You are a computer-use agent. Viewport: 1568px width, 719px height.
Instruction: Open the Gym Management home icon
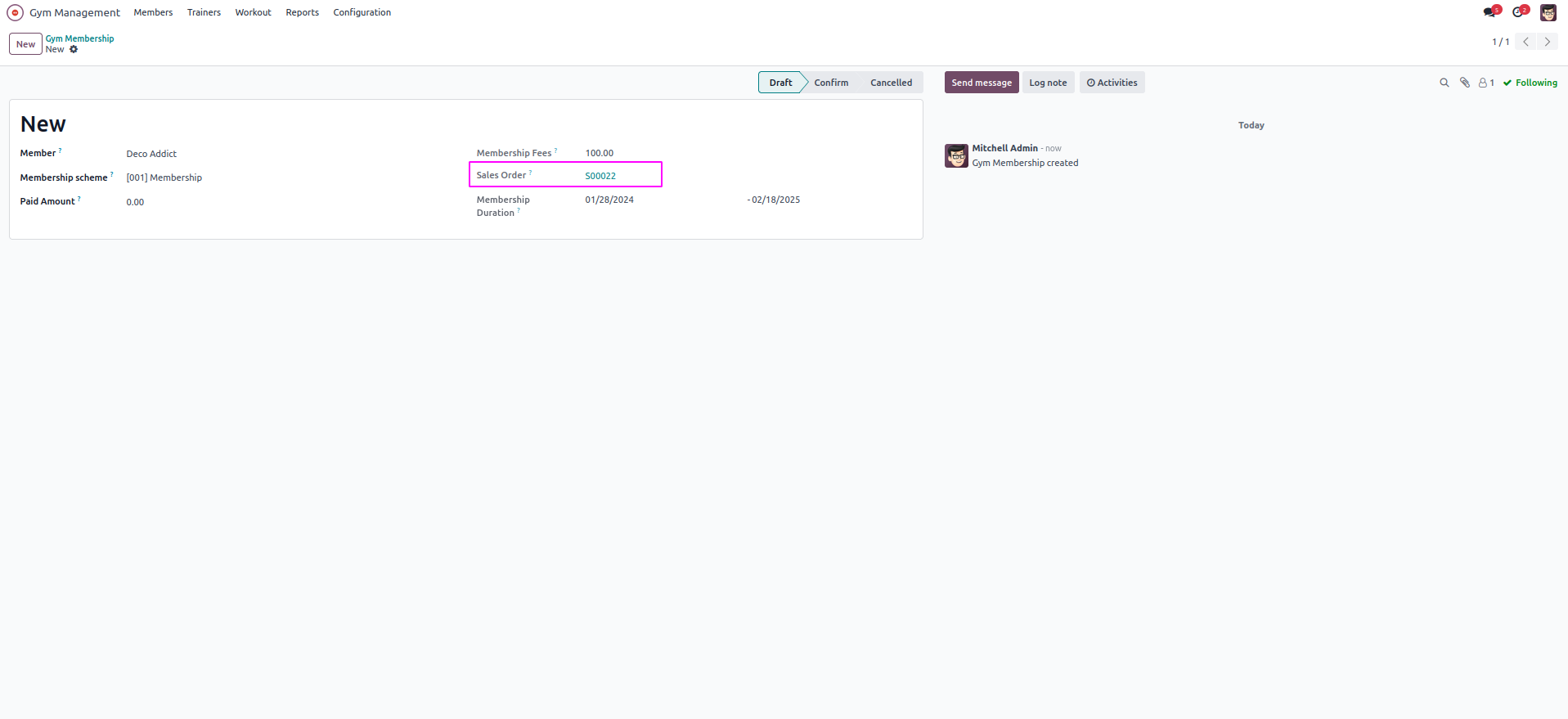click(15, 12)
